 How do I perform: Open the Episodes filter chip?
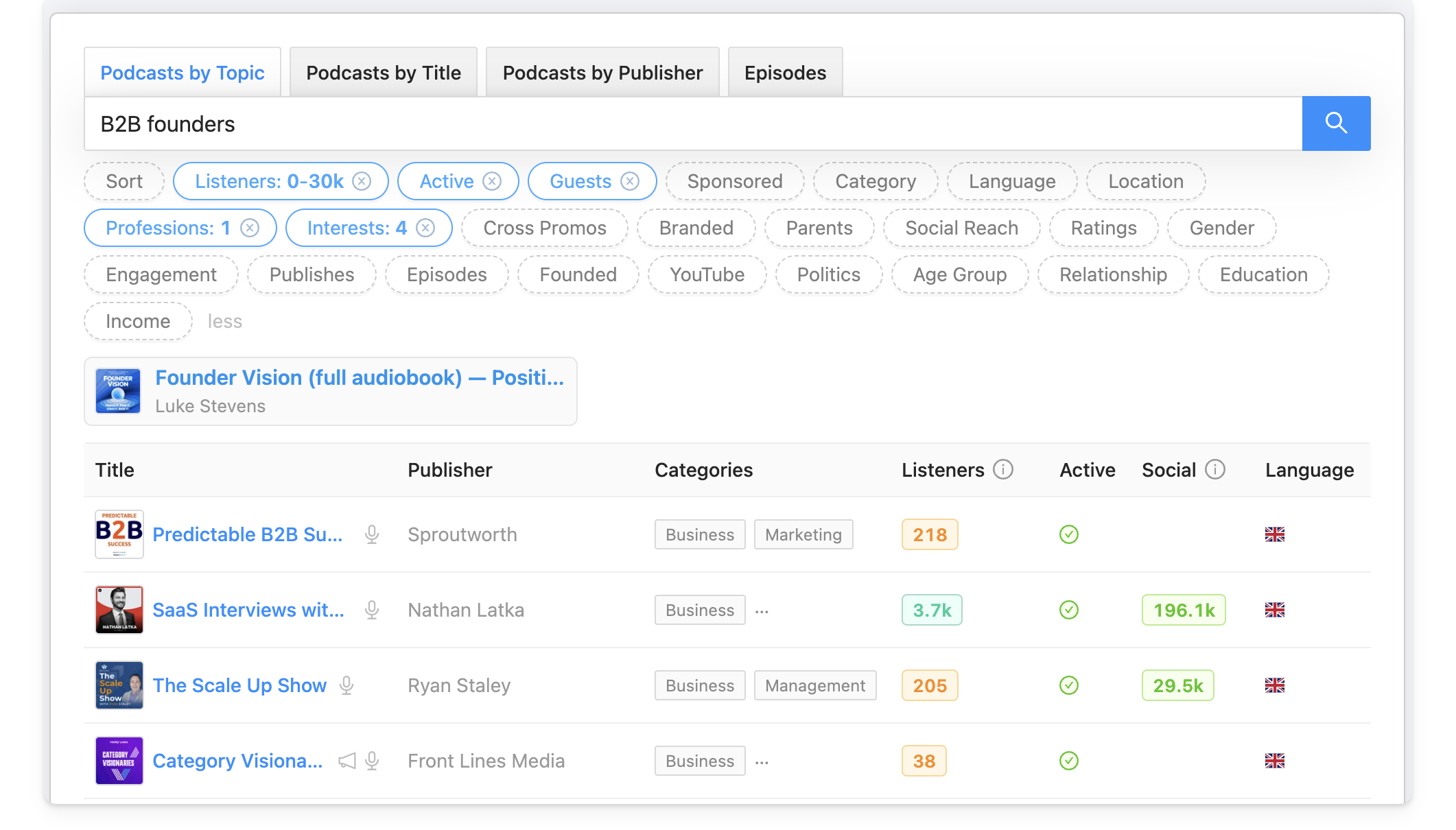pyautogui.click(x=447, y=274)
